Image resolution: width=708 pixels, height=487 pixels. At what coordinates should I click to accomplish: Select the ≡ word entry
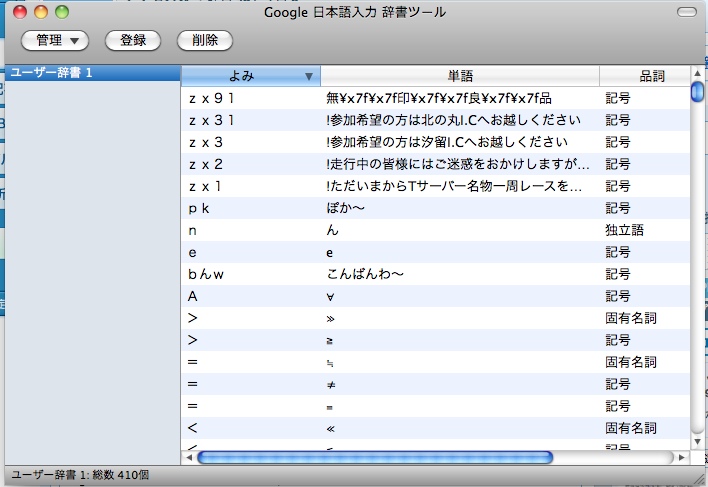tap(435, 406)
